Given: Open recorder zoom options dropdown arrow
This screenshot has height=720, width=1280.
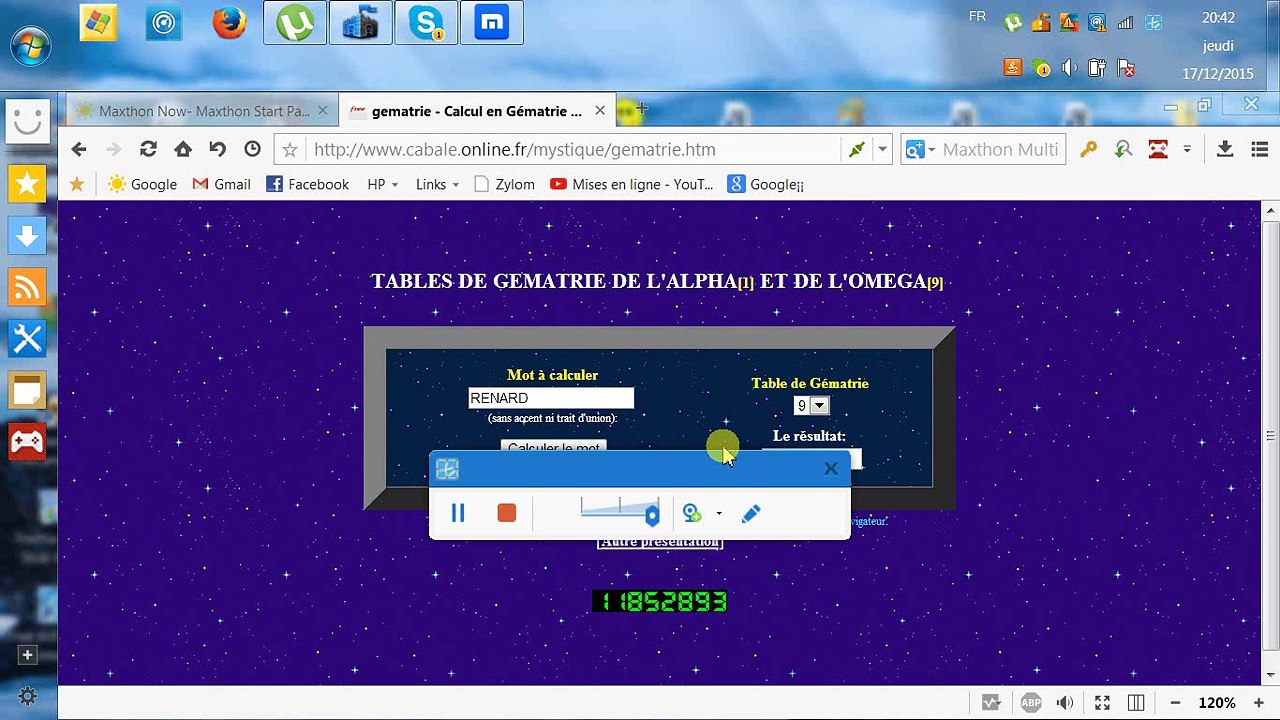Looking at the screenshot, I should tap(719, 513).
